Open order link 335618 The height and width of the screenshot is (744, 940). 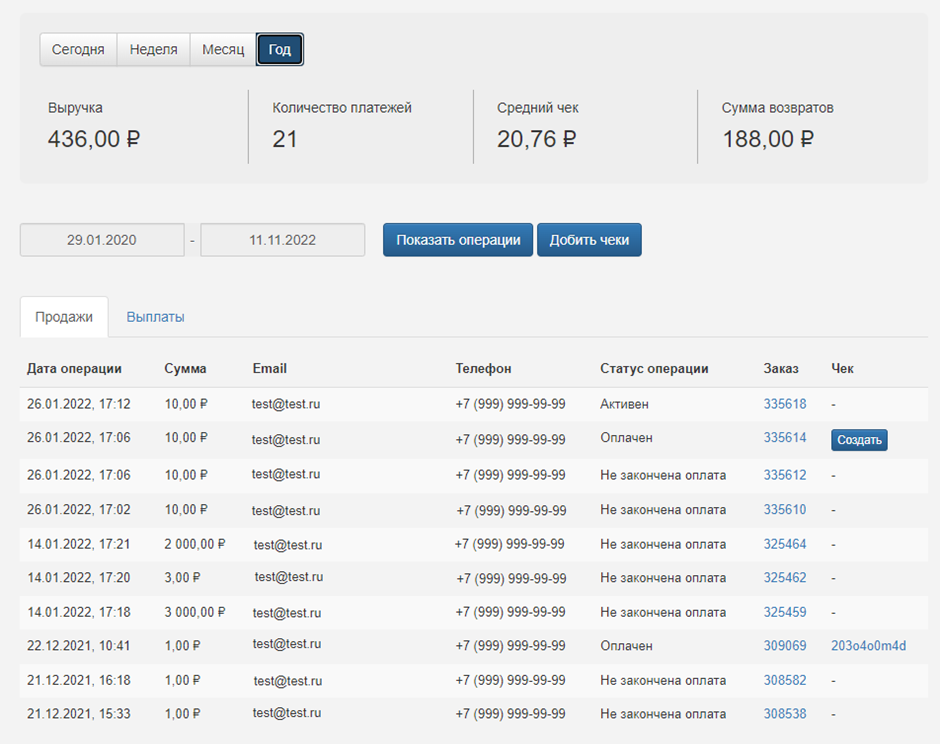pos(785,404)
